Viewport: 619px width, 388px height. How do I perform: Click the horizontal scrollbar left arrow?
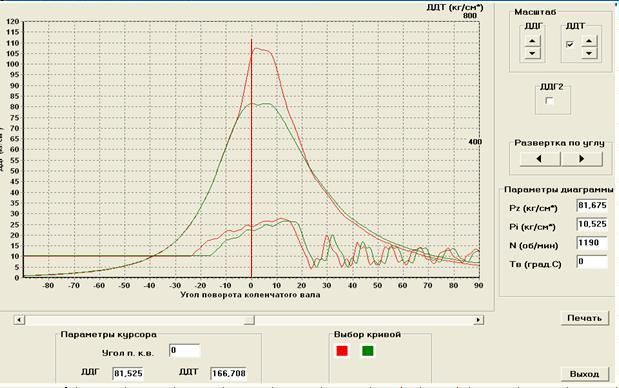pos(19,320)
